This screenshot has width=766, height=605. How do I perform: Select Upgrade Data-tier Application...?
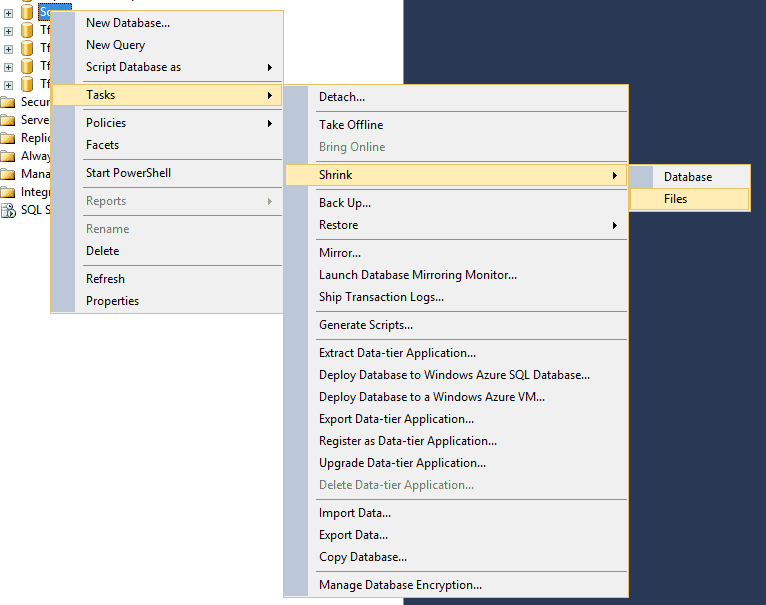tap(456, 463)
